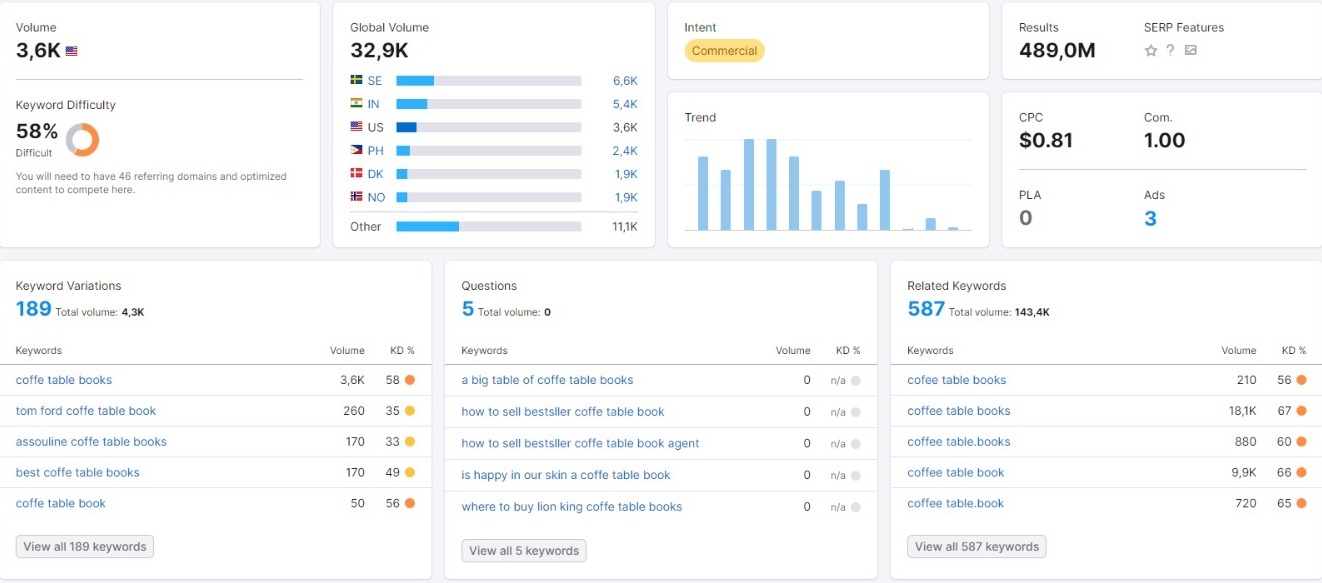Open the 189 keyword variations count
This screenshot has height=583, width=1322.
[33, 309]
